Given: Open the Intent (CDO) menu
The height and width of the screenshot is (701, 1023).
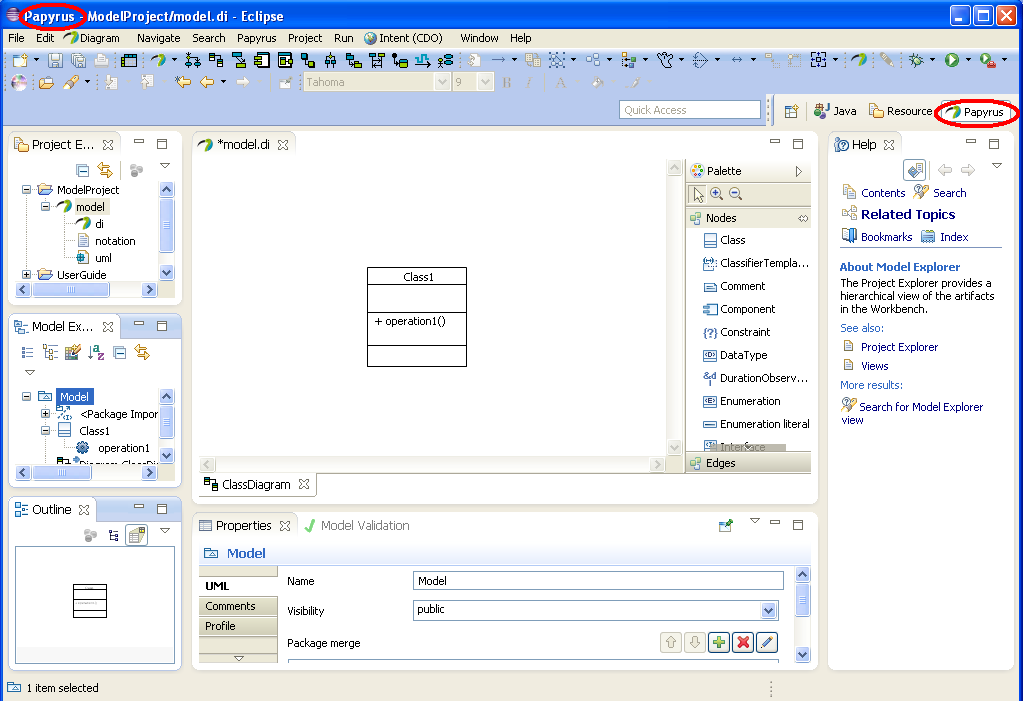Looking at the screenshot, I should 404,39.
